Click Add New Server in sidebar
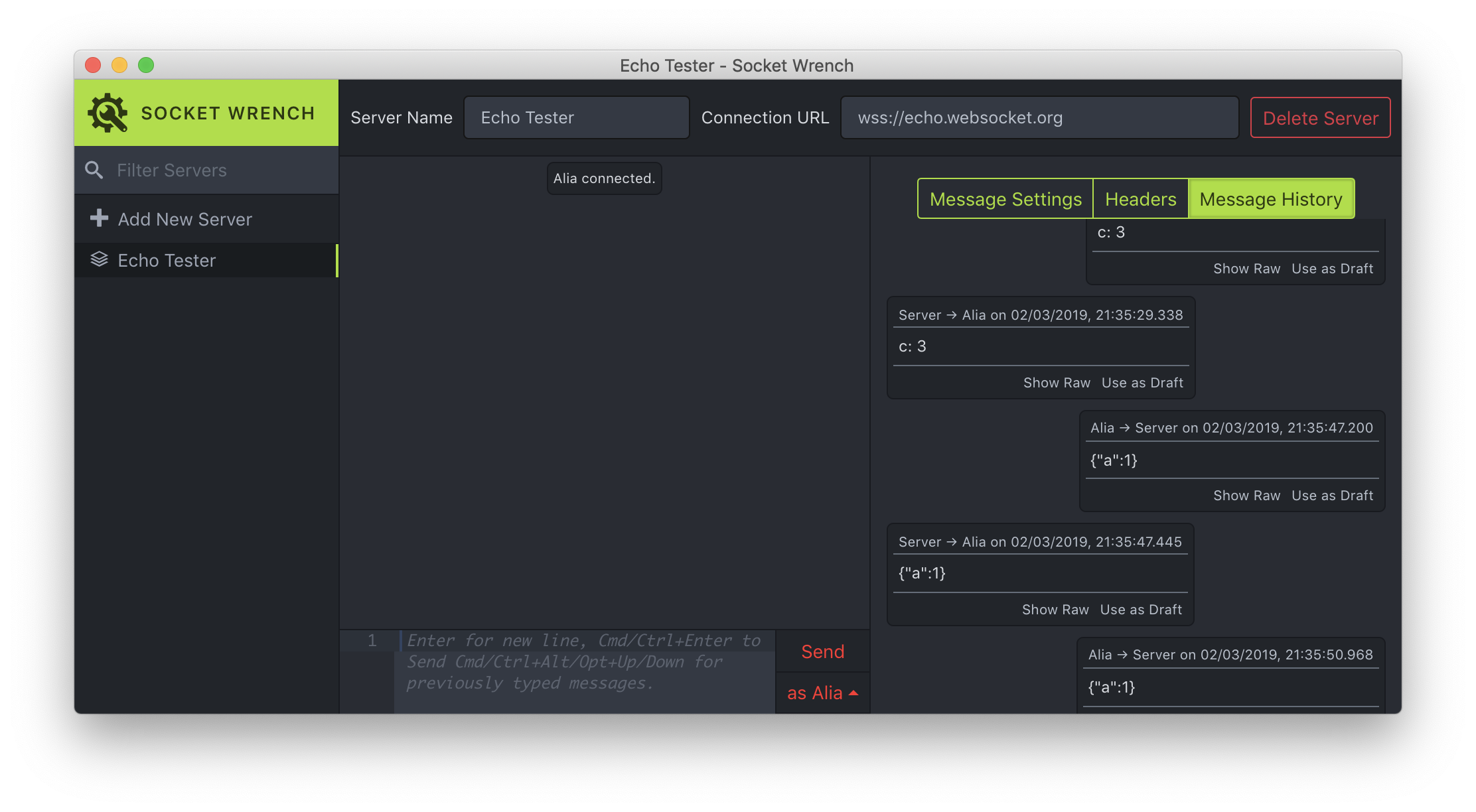Screen dimensions: 1476x812 coord(184,219)
